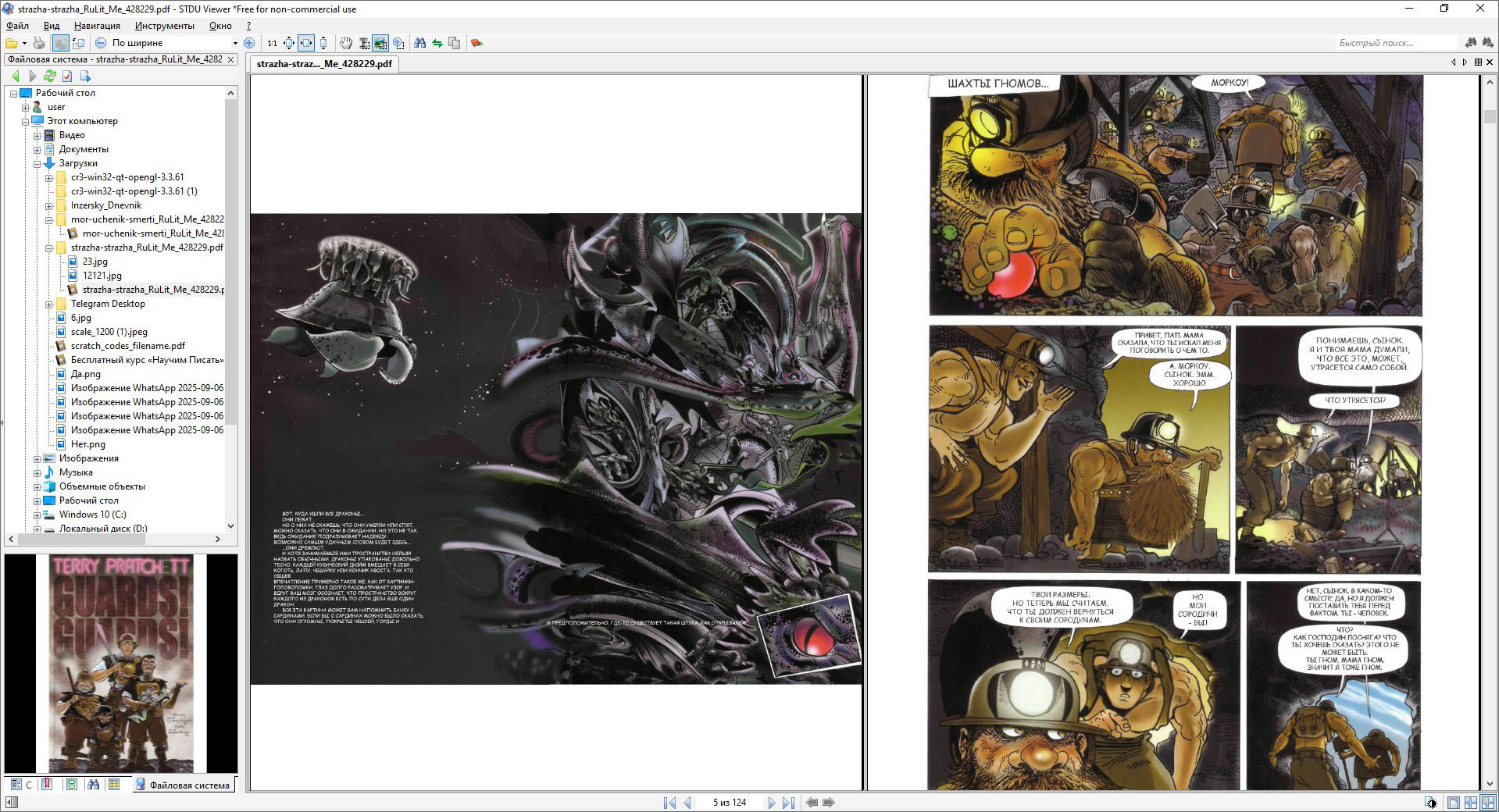Click the Быстрый поиск quick search field
Screen dimensions: 1499x812
(x=1396, y=43)
